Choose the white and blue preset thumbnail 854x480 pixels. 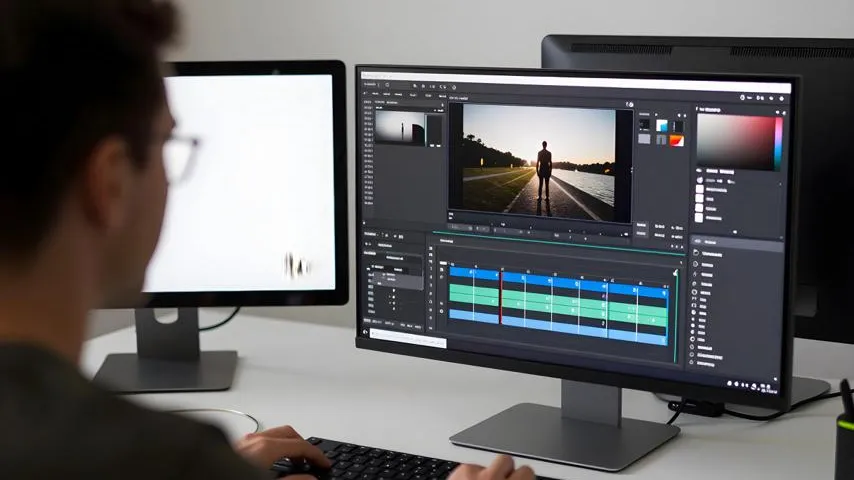662,126
